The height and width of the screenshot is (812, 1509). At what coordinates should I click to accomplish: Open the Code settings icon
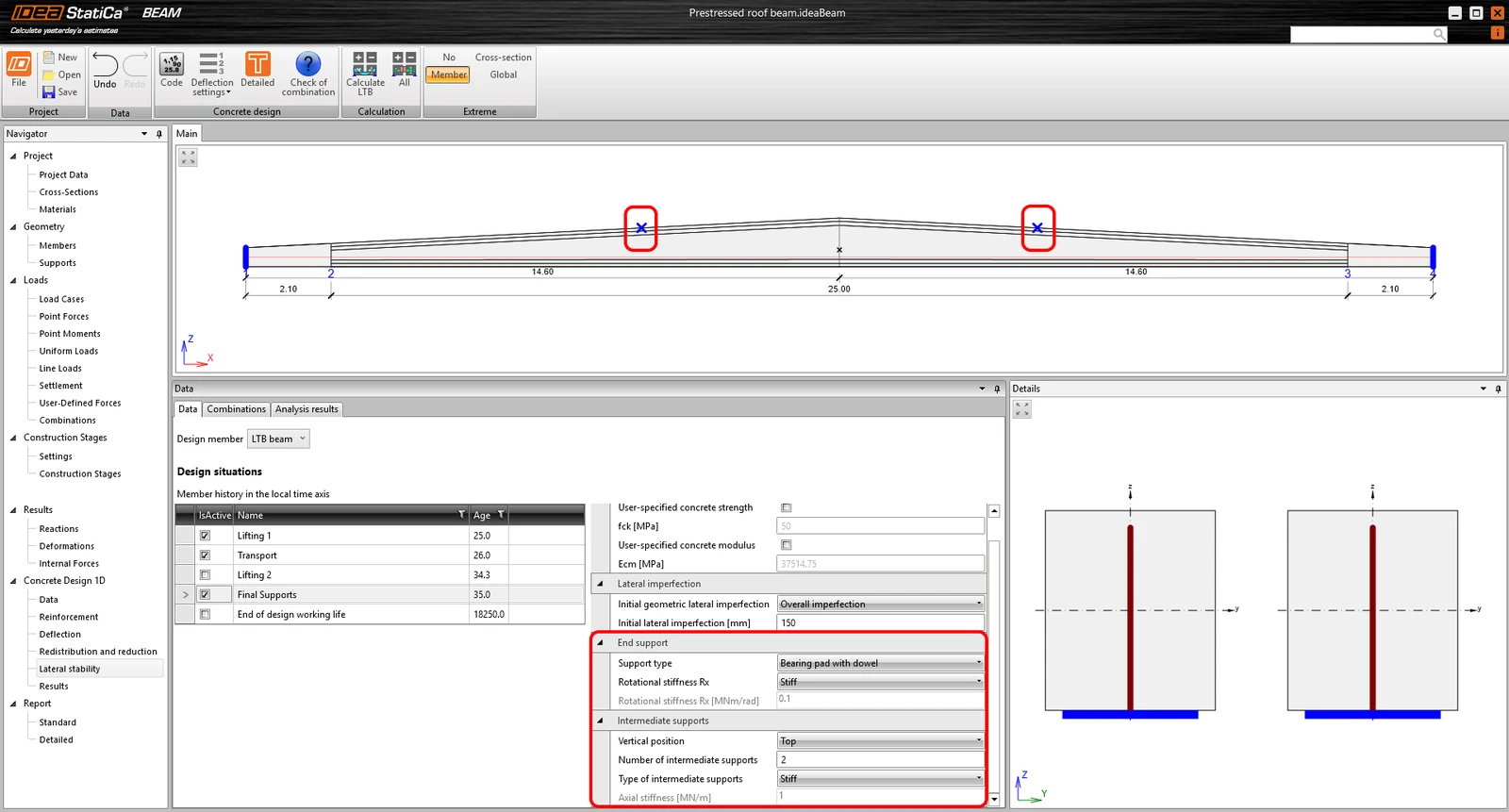pos(172,64)
